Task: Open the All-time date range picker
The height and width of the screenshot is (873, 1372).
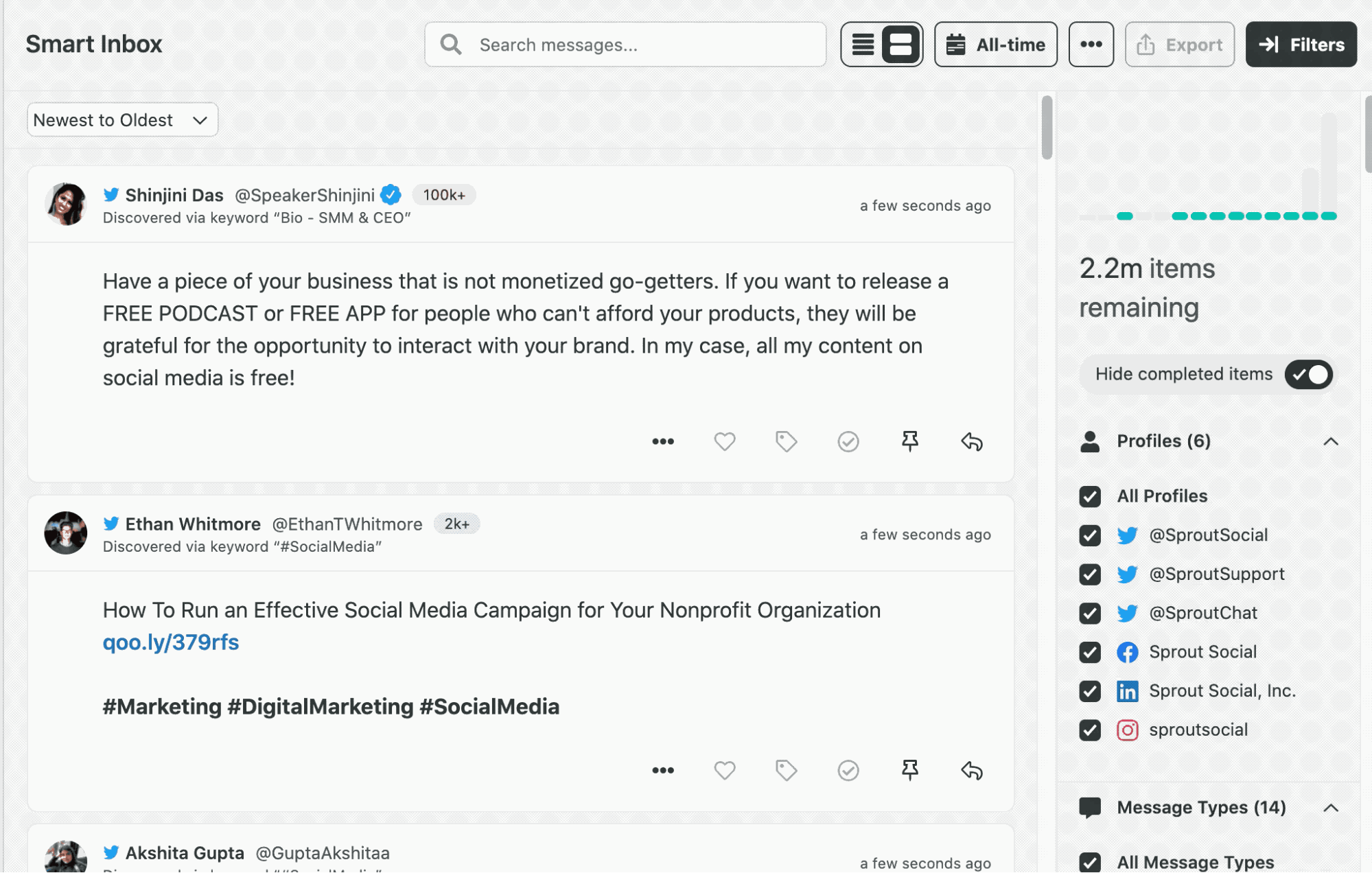Action: pos(995,45)
